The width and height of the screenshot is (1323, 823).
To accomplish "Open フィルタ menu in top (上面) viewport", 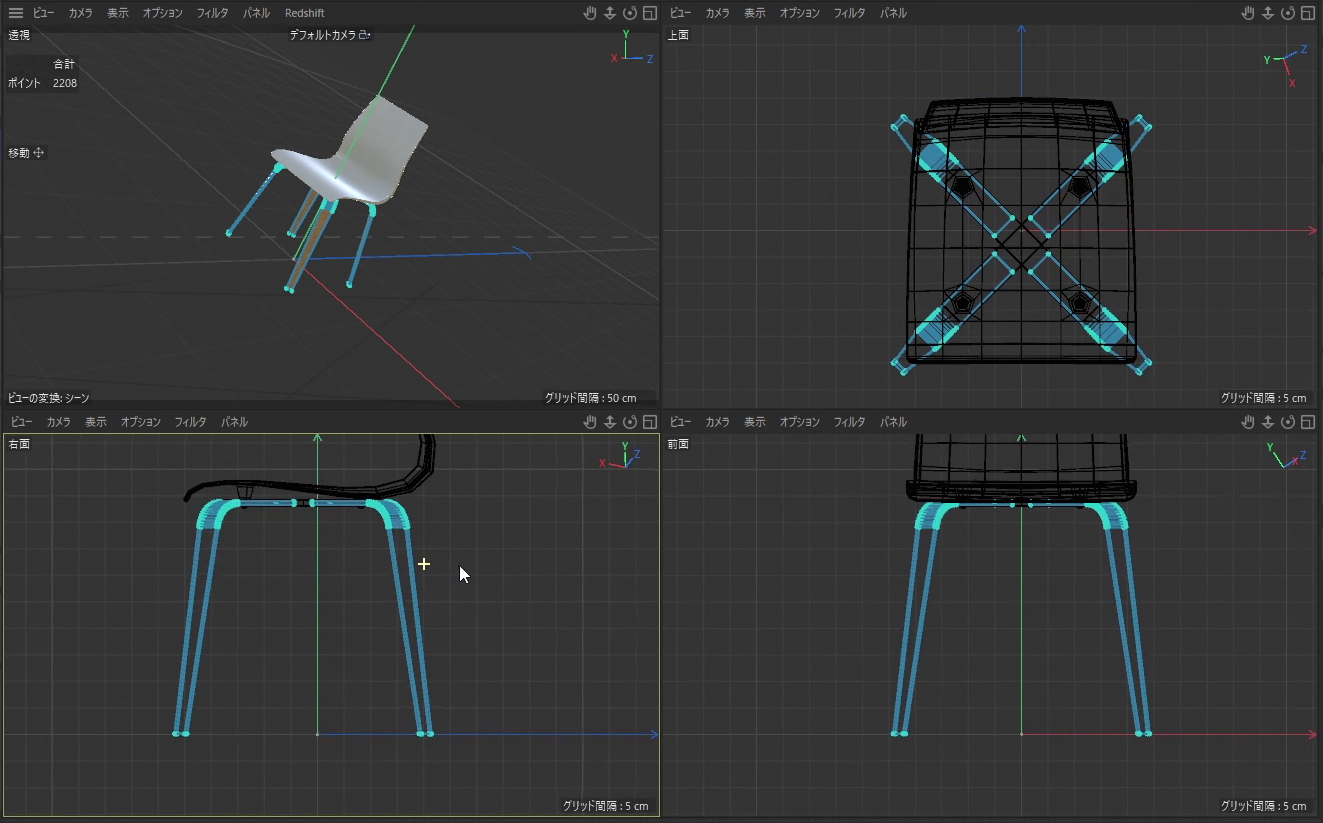I will click(849, 13).
